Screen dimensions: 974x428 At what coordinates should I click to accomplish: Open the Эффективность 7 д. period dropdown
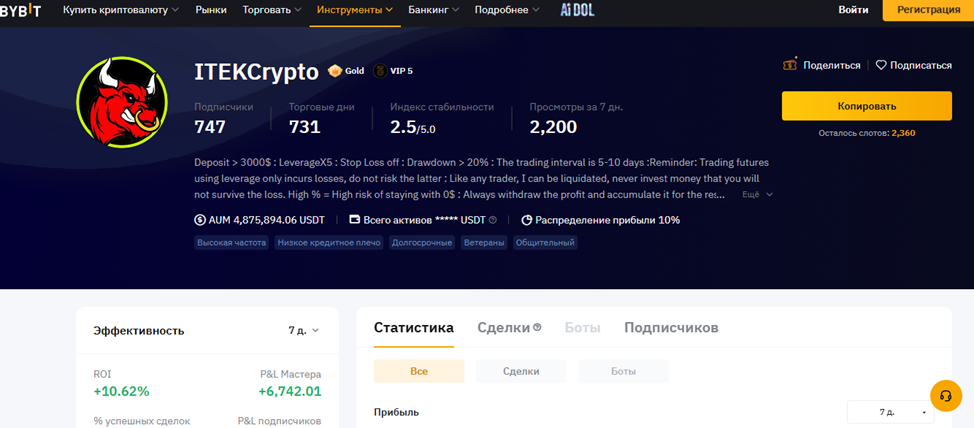[x=303, y=330]
